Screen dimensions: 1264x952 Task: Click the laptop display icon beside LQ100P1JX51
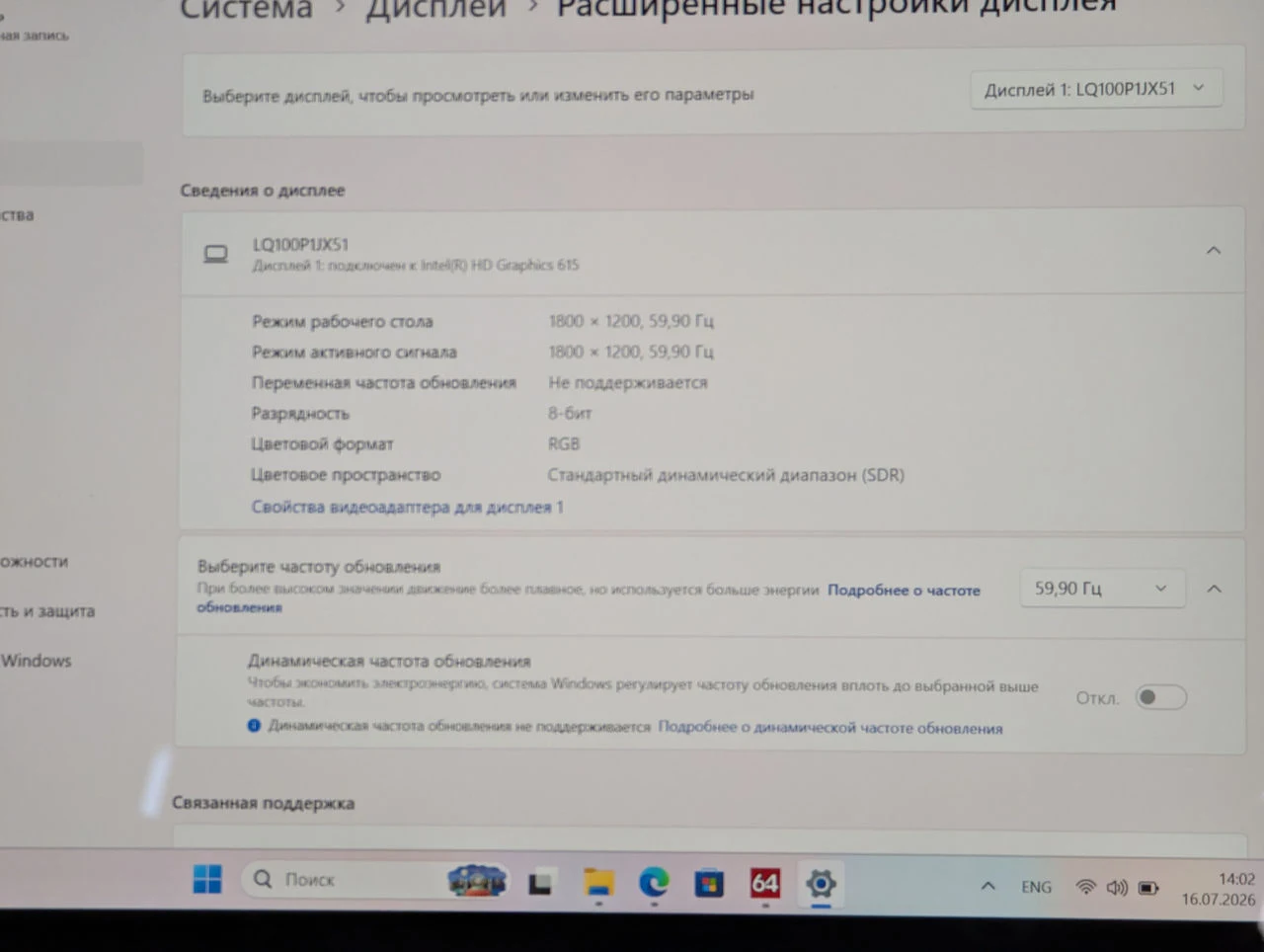[215, 255]
